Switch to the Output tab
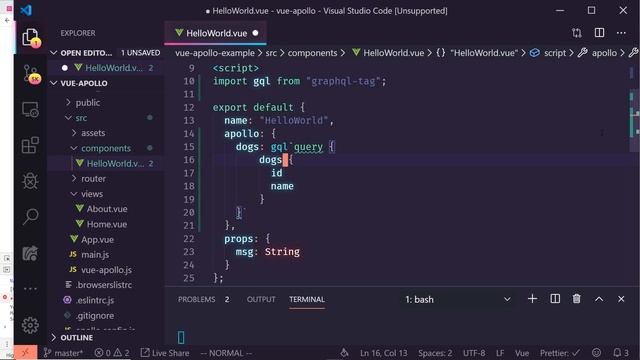This screenshot has height=360, width=640. (261, 299)
